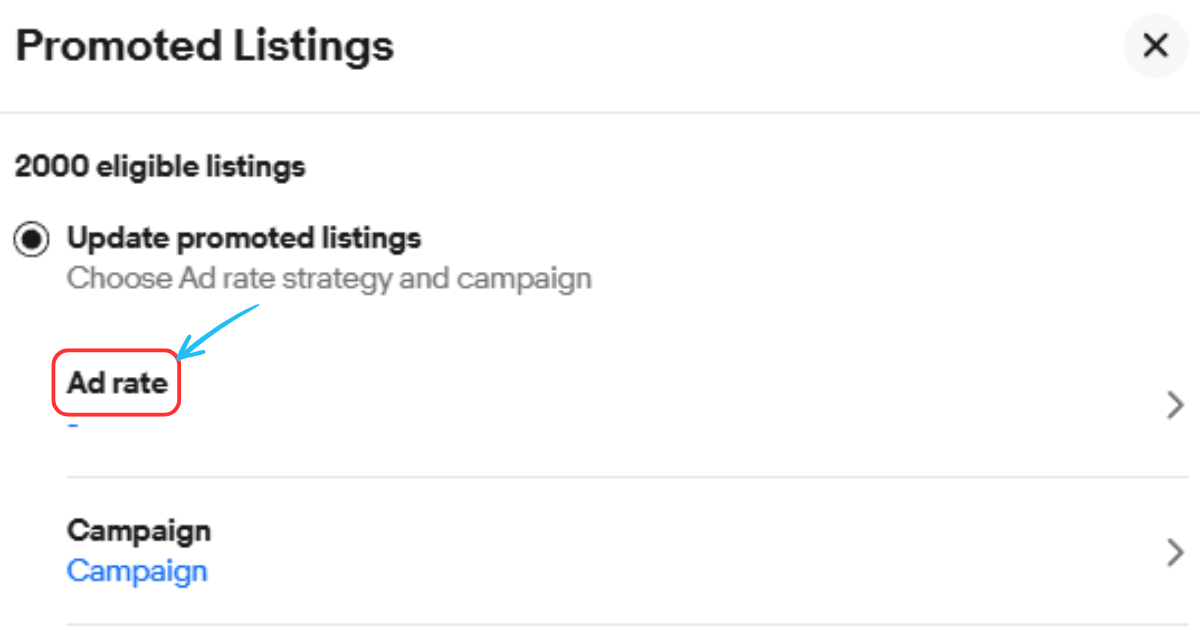Close the Promoted Listings panel with X
Image resolution: width=1200 pixels, height=630 pixels.
1155,46
